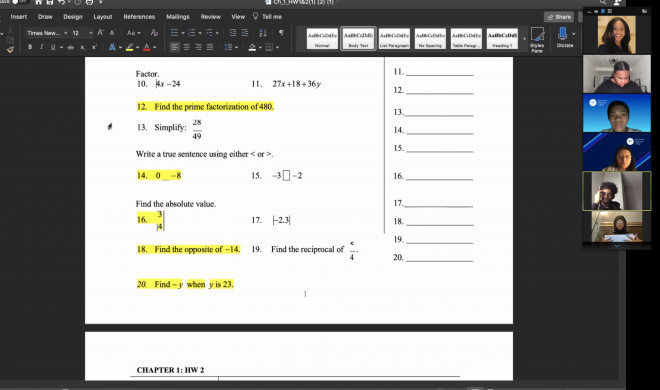The height and width of the screenshot is (390, 660).
Task: Open the References ribbon tab
Action: 139,17
